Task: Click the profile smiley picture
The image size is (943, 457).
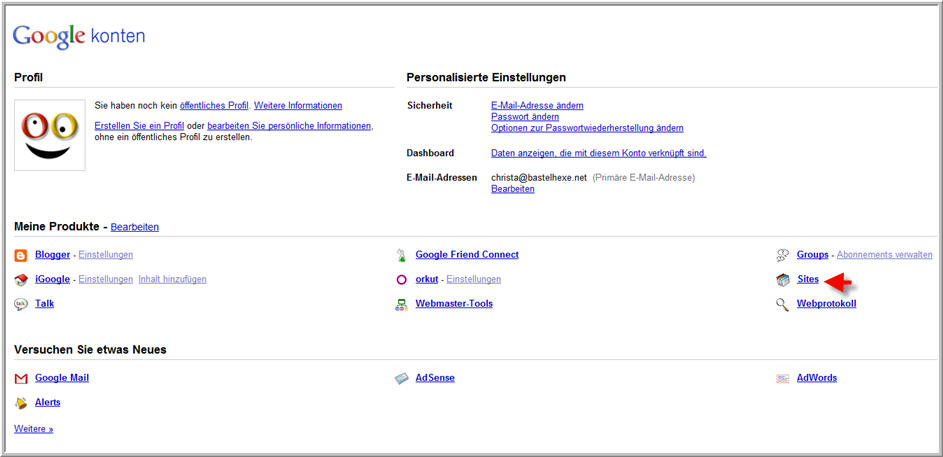Action: point(50,135)
